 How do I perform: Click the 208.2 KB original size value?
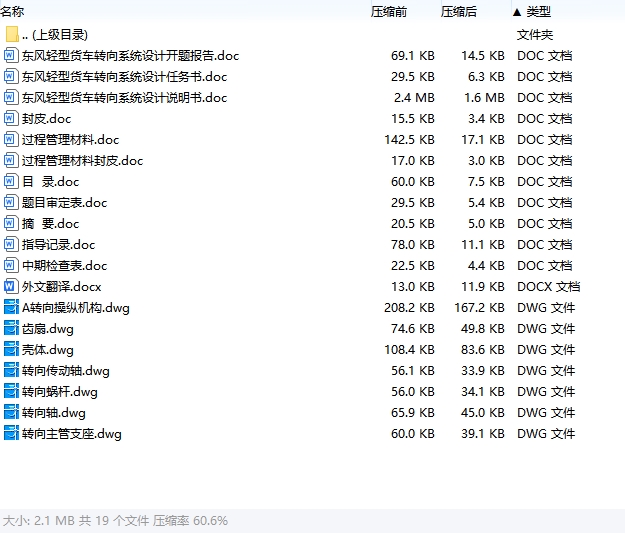click(409, 308)
